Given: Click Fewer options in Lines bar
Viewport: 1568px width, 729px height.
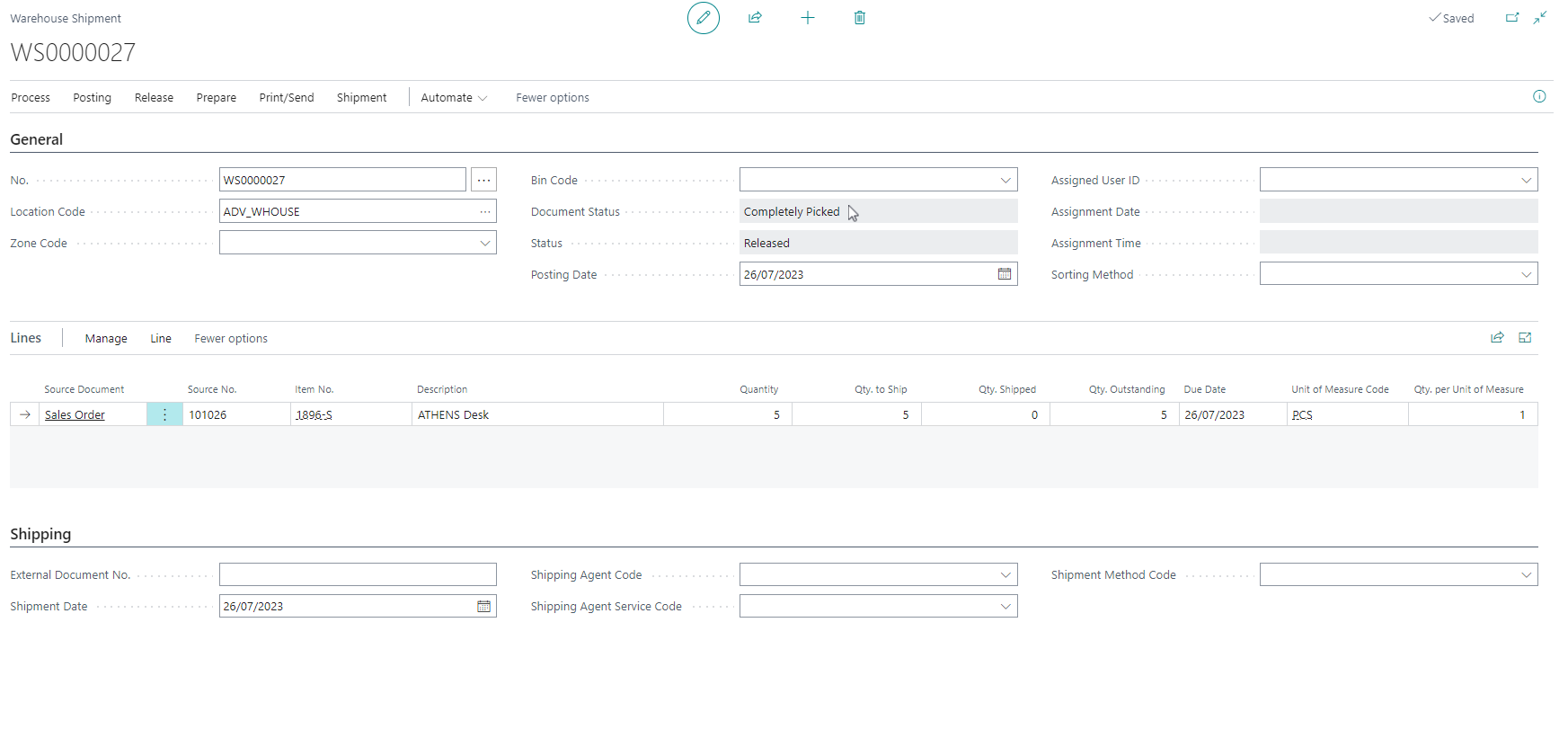Looking at the screenshot, I should pyautogui.click(x=231, y=338).
